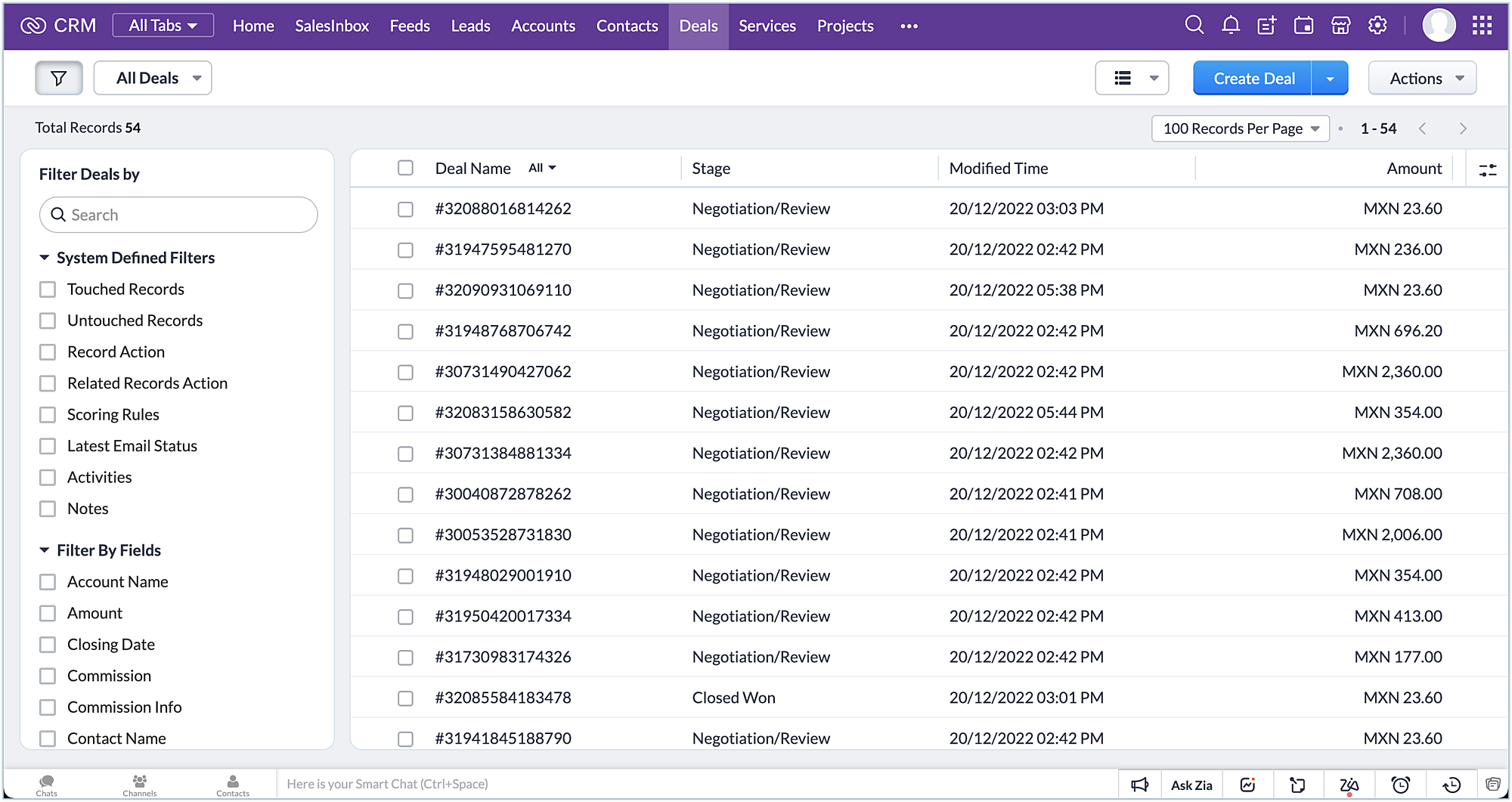Open the search magnifier in top bar

pyautogui.click(x=1194, y=25)
